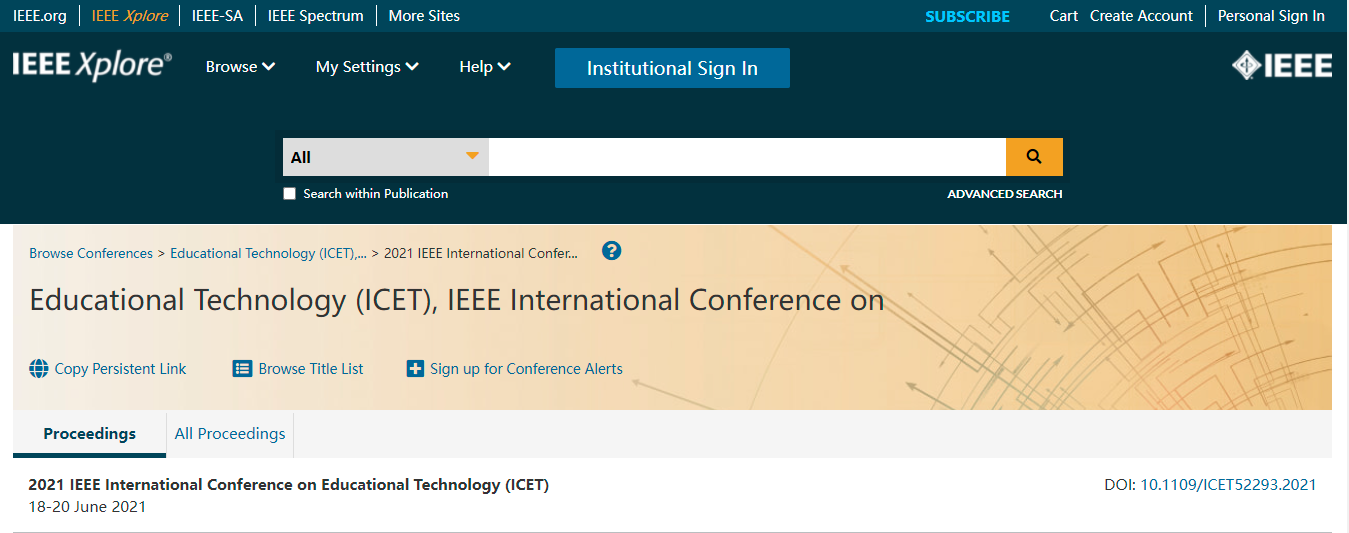
Task: Click Personal Sign In link
Action: pos(1271,16)
